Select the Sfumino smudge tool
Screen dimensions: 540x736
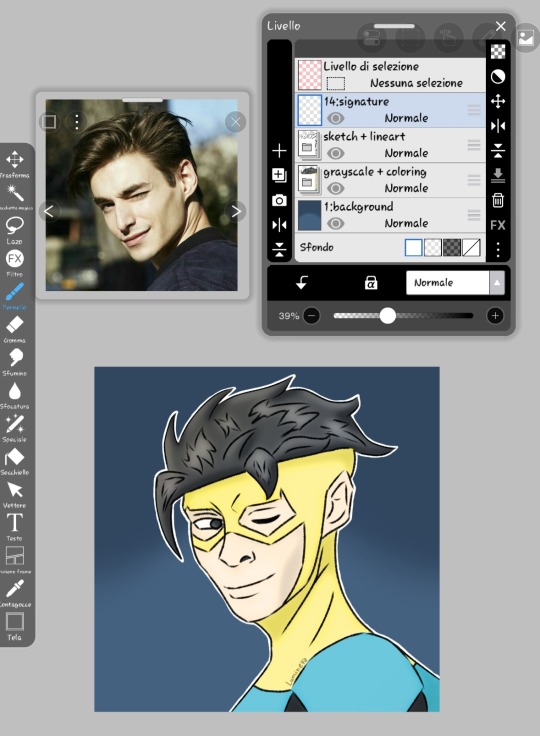pyautogui.click(x=15, y=362)
